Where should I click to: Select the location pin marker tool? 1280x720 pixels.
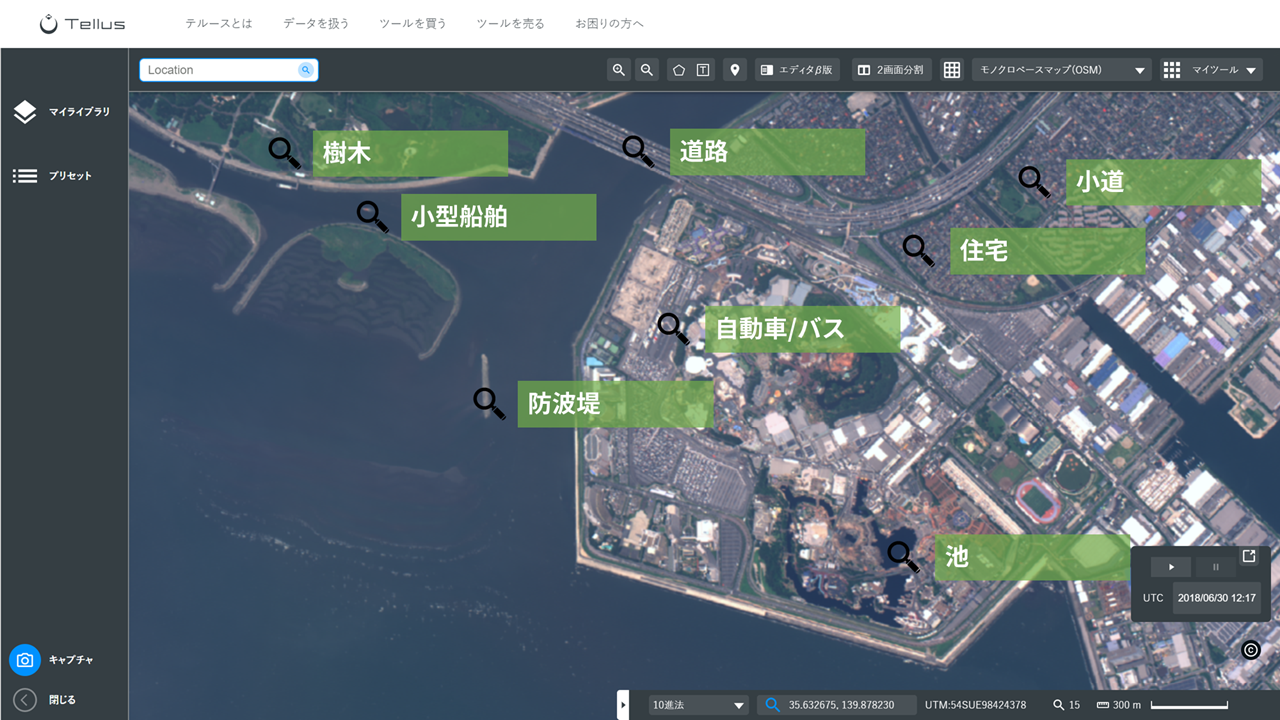[x=735, y=70]
